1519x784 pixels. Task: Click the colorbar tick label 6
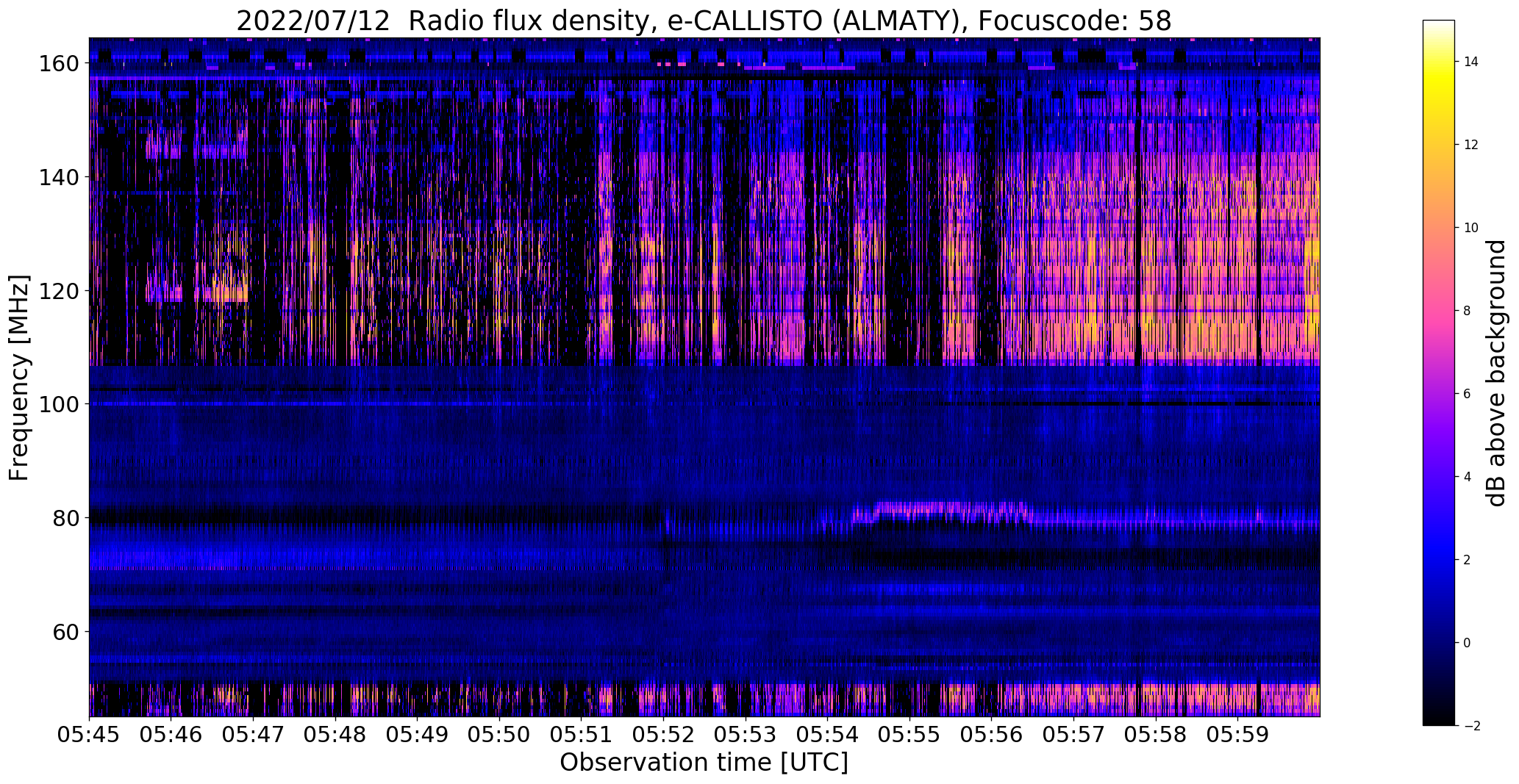[1468, 394]
